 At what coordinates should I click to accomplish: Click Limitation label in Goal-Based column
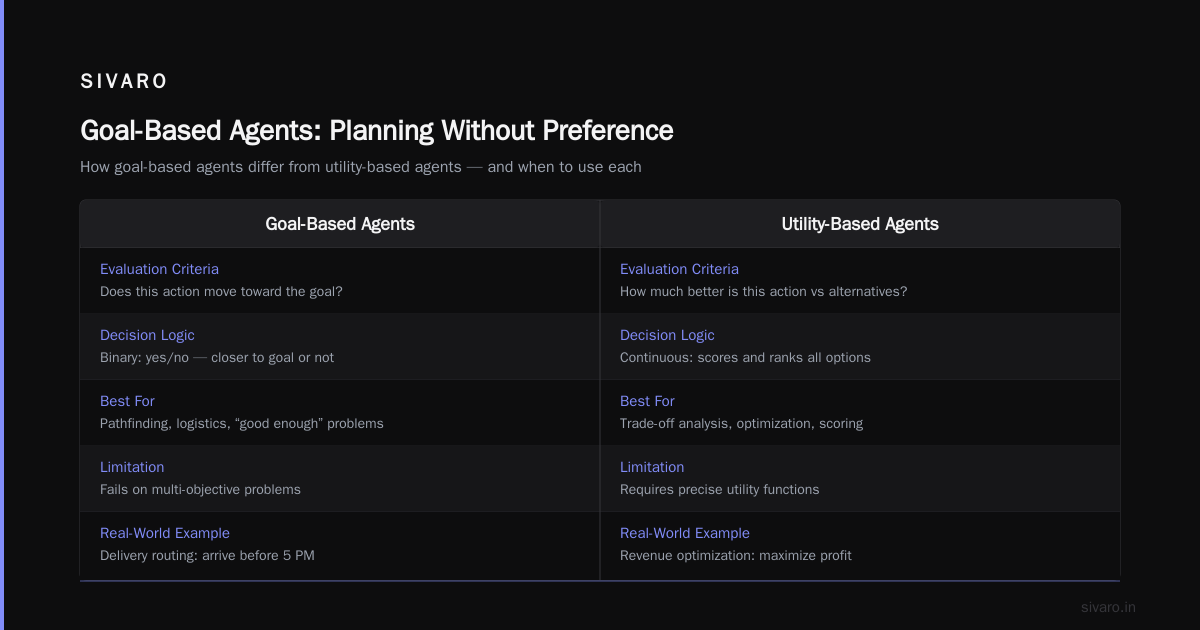click(132, 467)
